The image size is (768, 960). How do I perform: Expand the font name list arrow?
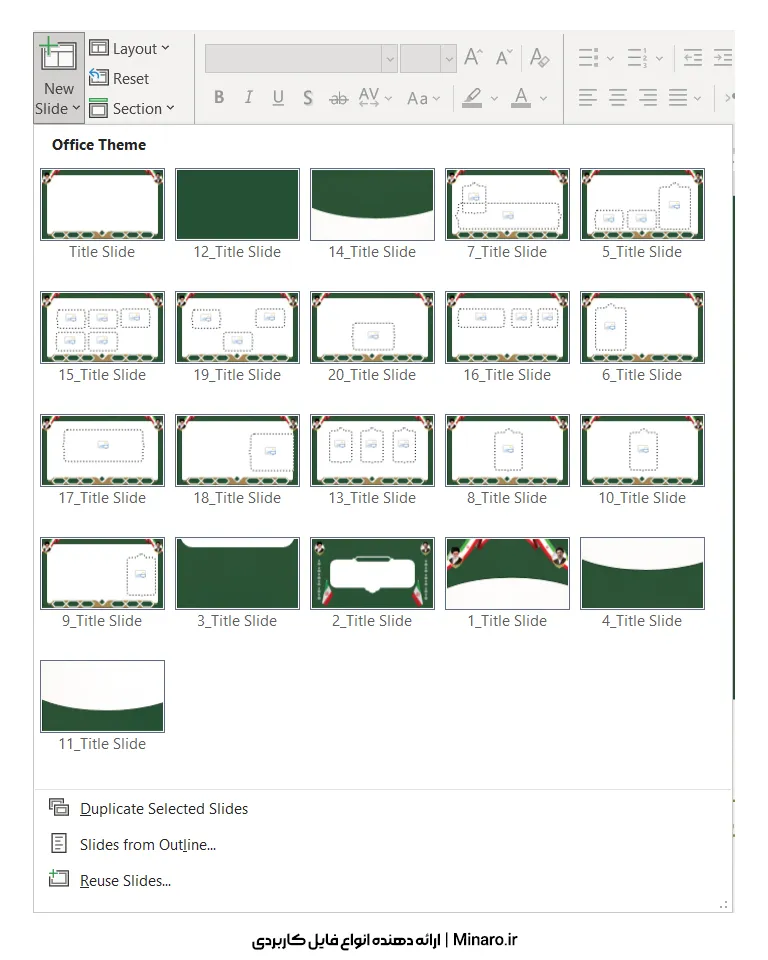(390, 59)
